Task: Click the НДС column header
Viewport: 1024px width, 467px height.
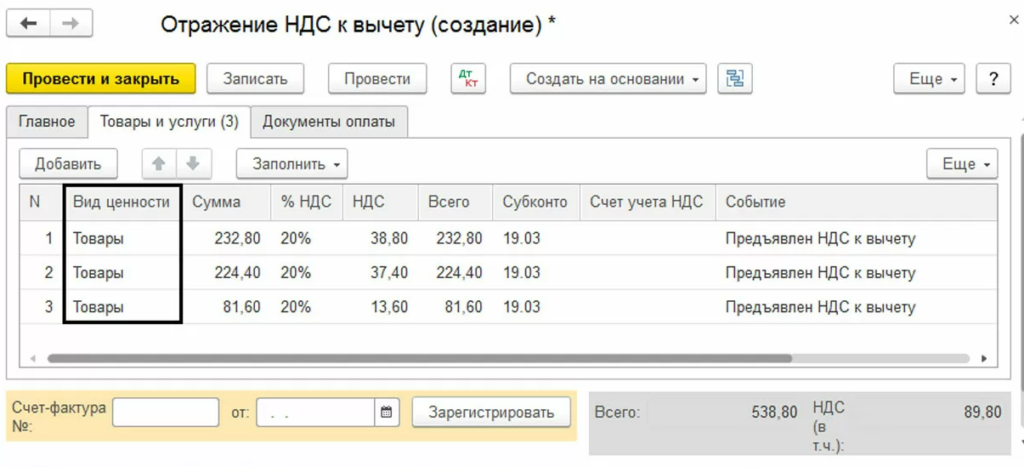Action: click(380, 202)
